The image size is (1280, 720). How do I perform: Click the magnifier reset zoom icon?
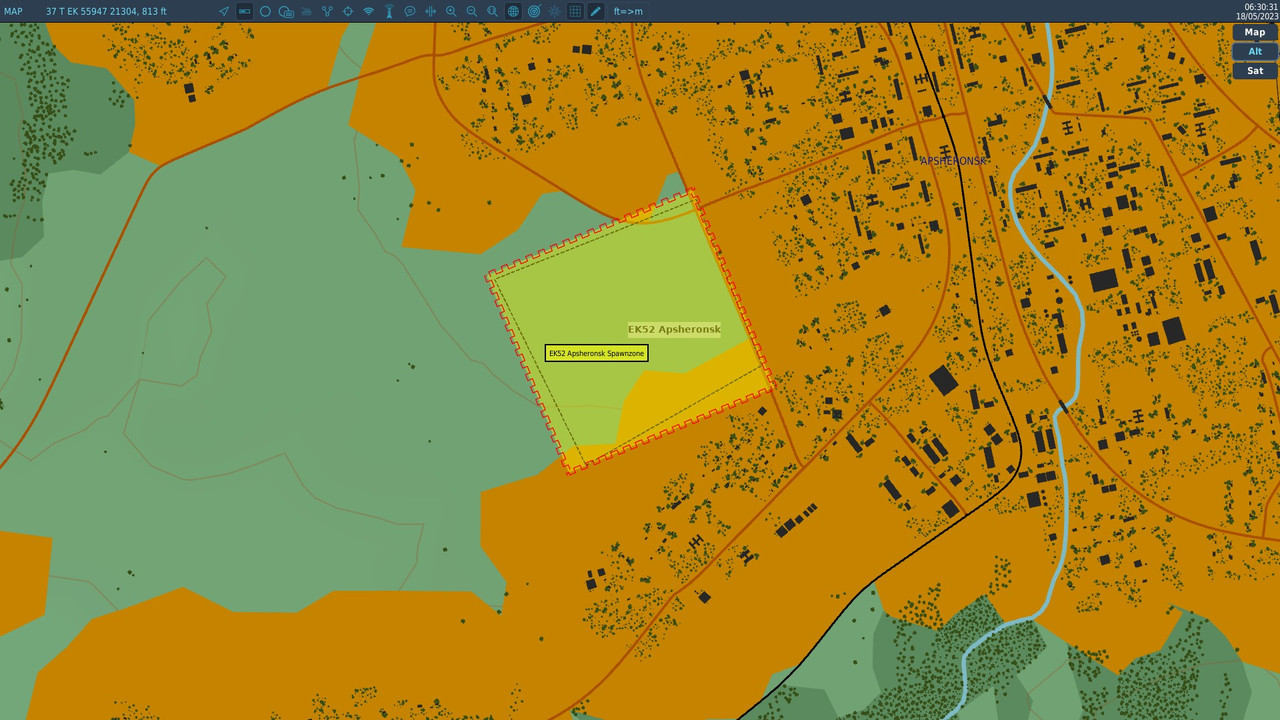click(x=492, y=11)
